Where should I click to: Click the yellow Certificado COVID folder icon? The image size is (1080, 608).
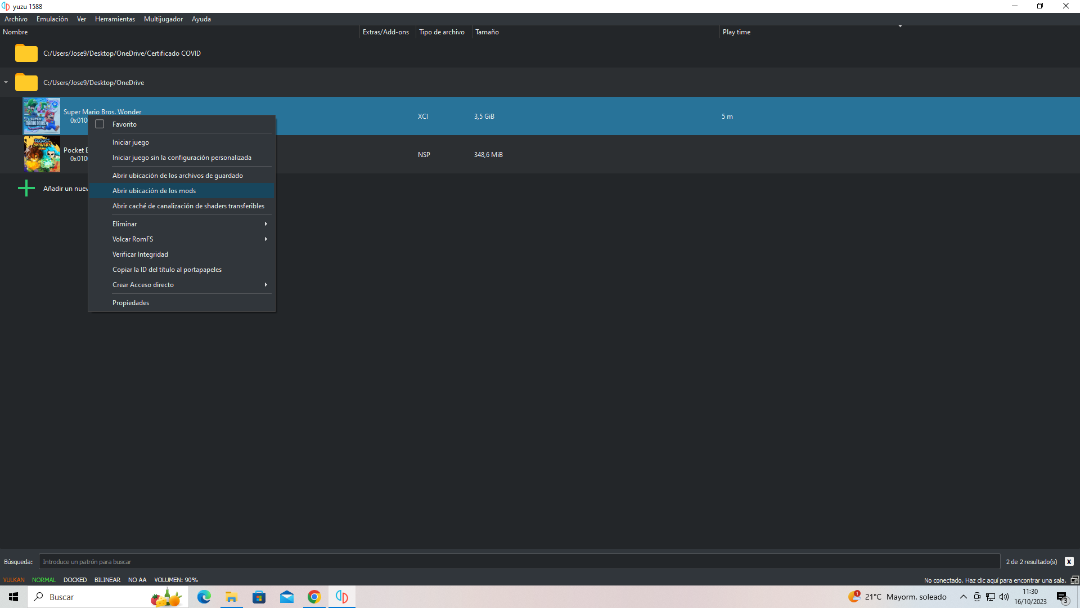[26, 53]
